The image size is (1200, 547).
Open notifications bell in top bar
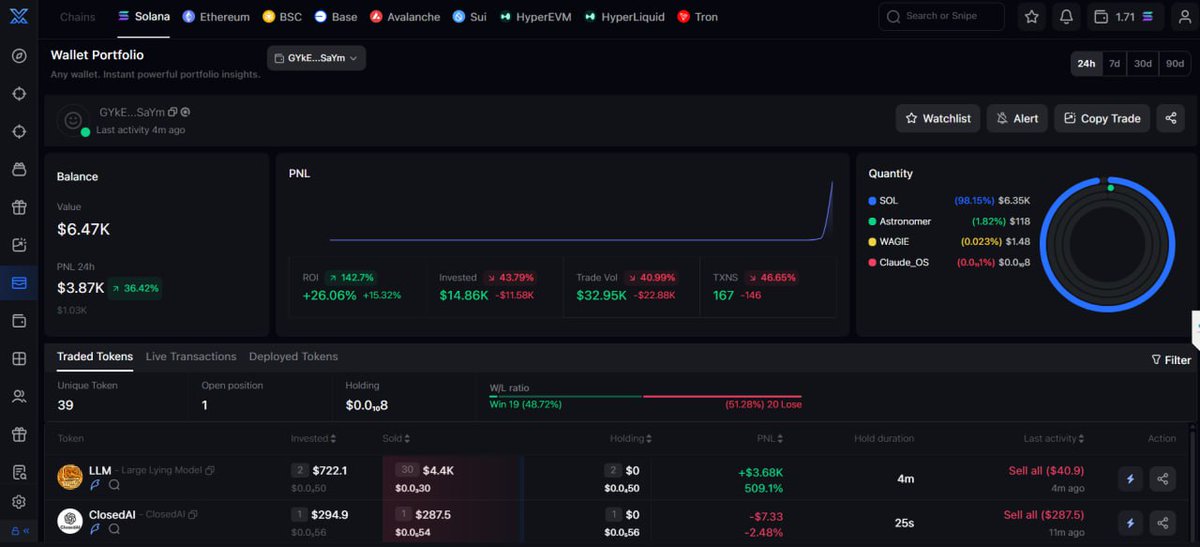point(1066,17)
